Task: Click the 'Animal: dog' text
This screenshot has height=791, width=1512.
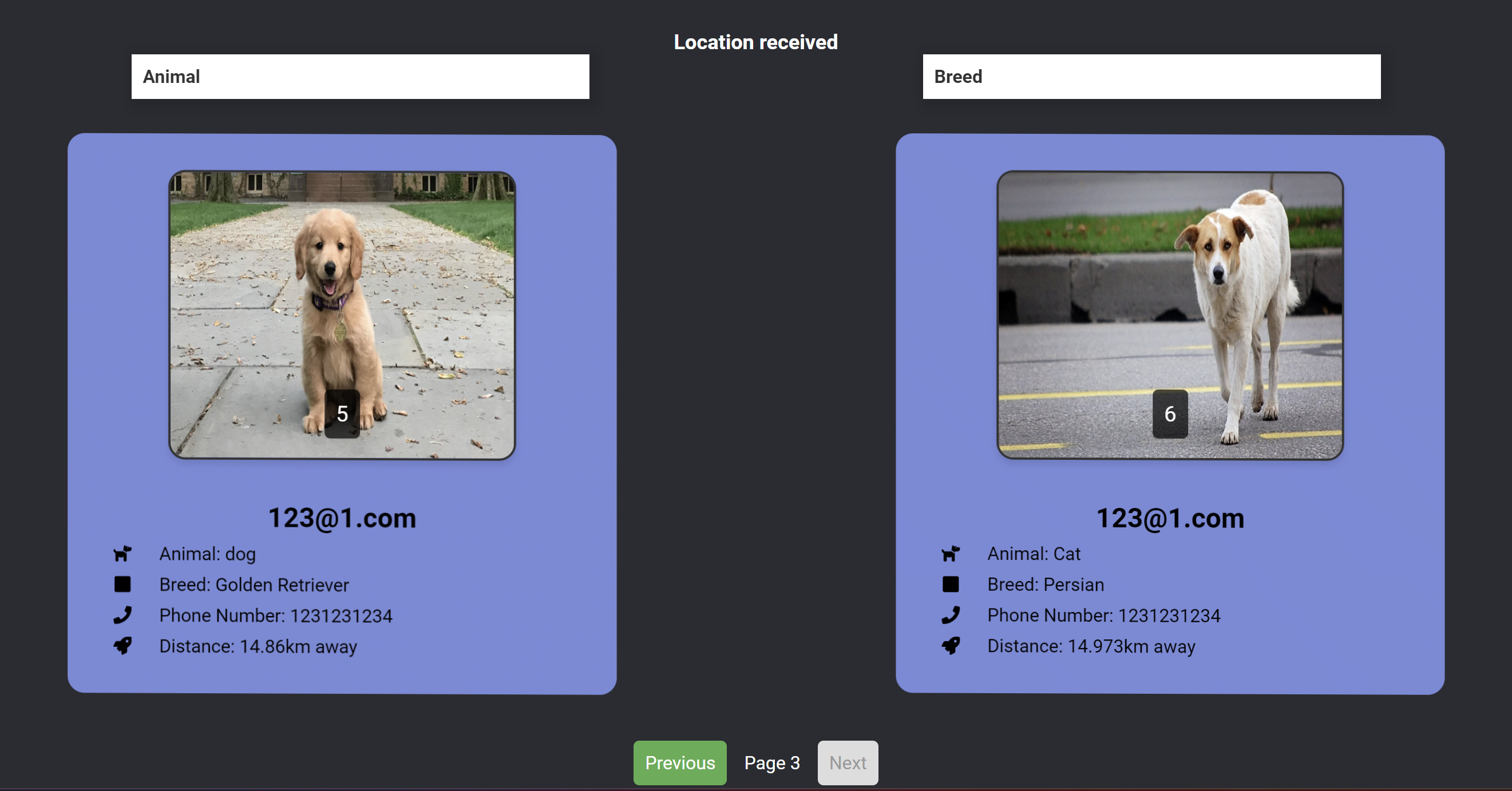Action: (208, 554)
